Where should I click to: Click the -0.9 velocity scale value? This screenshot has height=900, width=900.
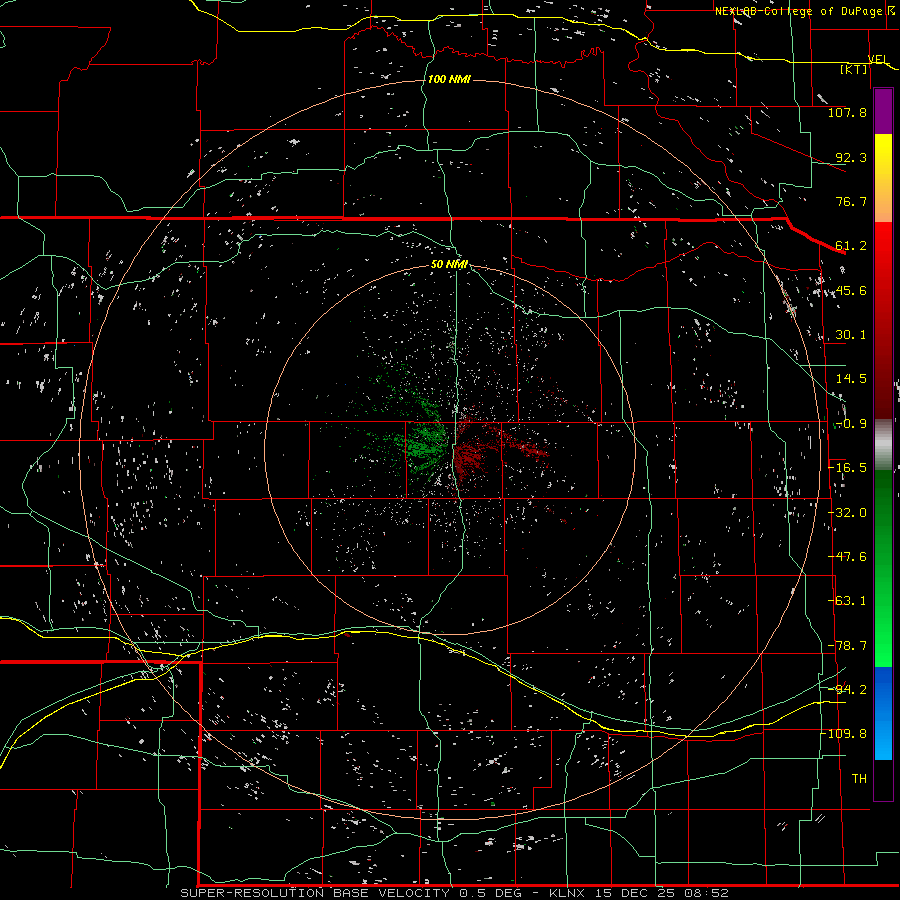coord(851,424)
